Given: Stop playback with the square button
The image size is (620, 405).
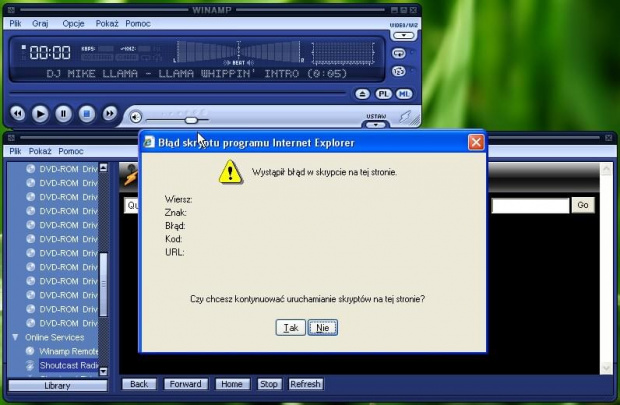Looking at the screenshot, I should 87,114.
